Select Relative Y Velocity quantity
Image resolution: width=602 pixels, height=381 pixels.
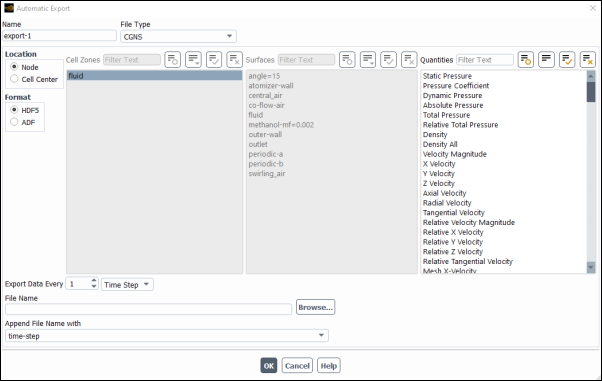(x=453, y=242)
